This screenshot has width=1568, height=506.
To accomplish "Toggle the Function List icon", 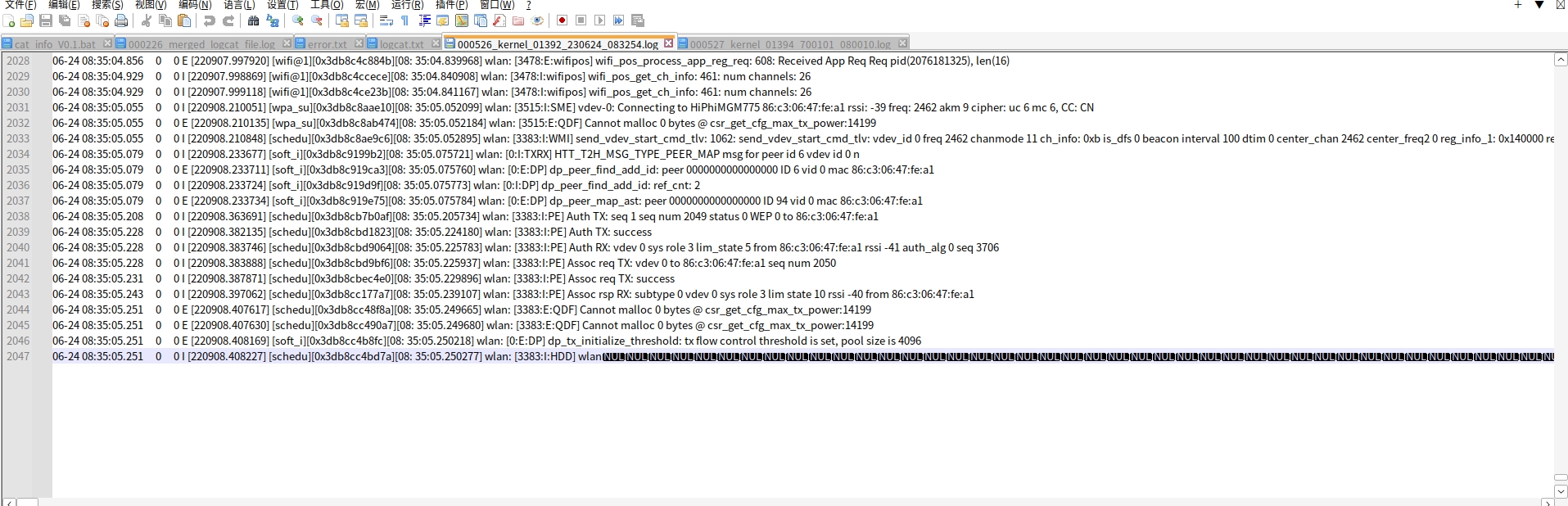I will pyautogui.click(x=499, y=20).
